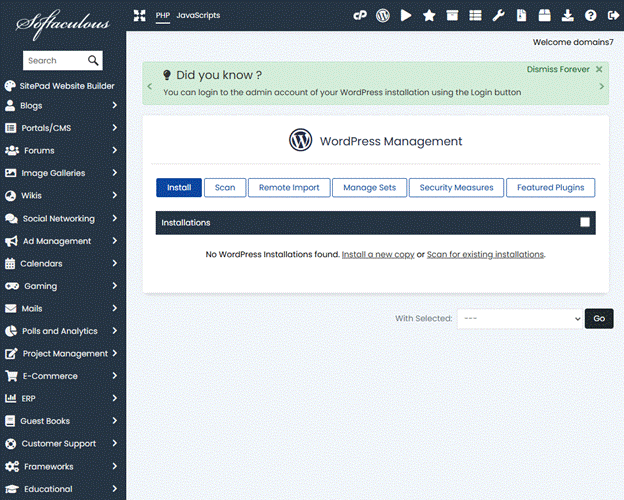Open the With Selected dropdown
This screenshot has width=624, height=500.
click(x=519, y=318)
